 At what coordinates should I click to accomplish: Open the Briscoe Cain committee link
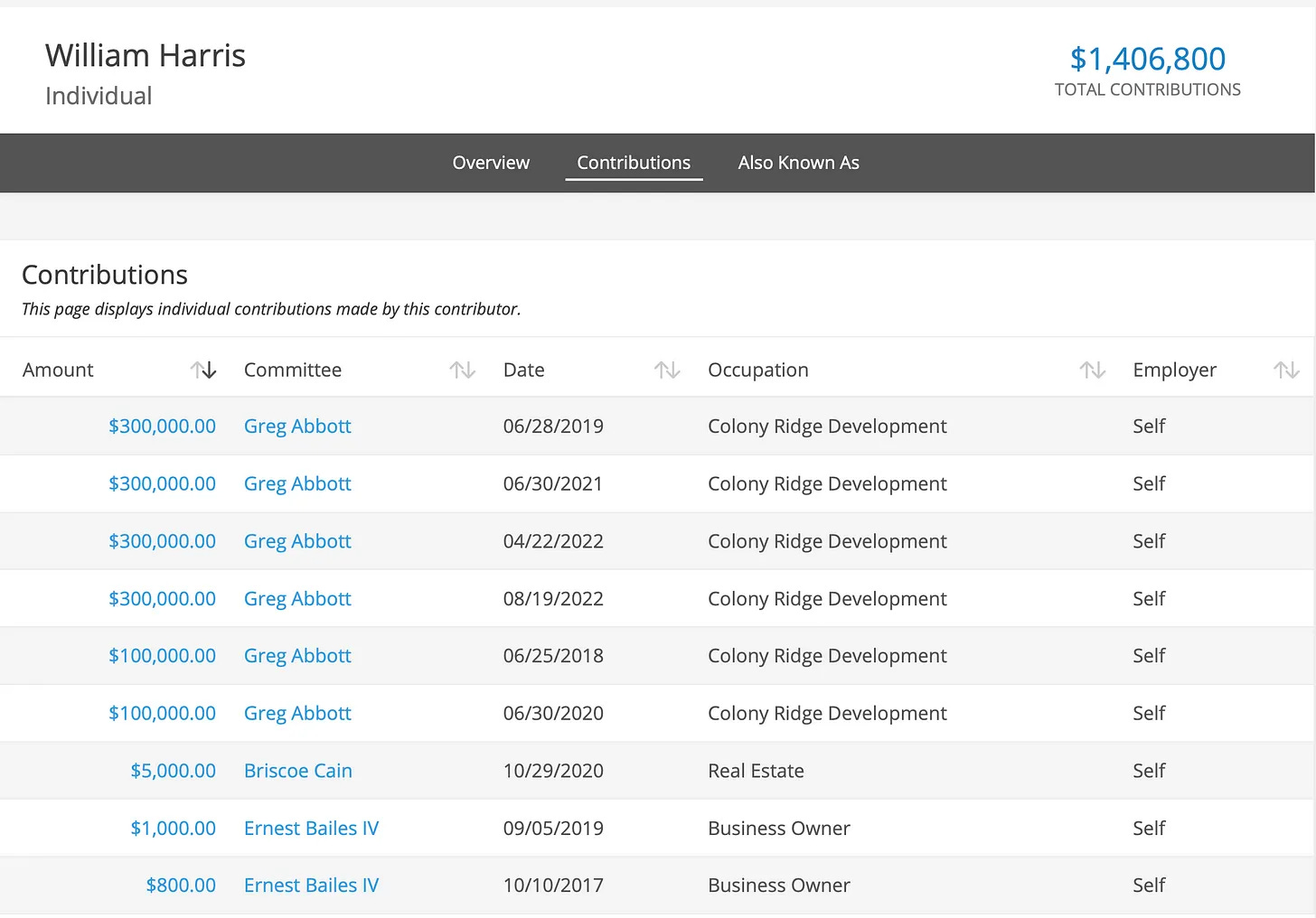(298, 771)
